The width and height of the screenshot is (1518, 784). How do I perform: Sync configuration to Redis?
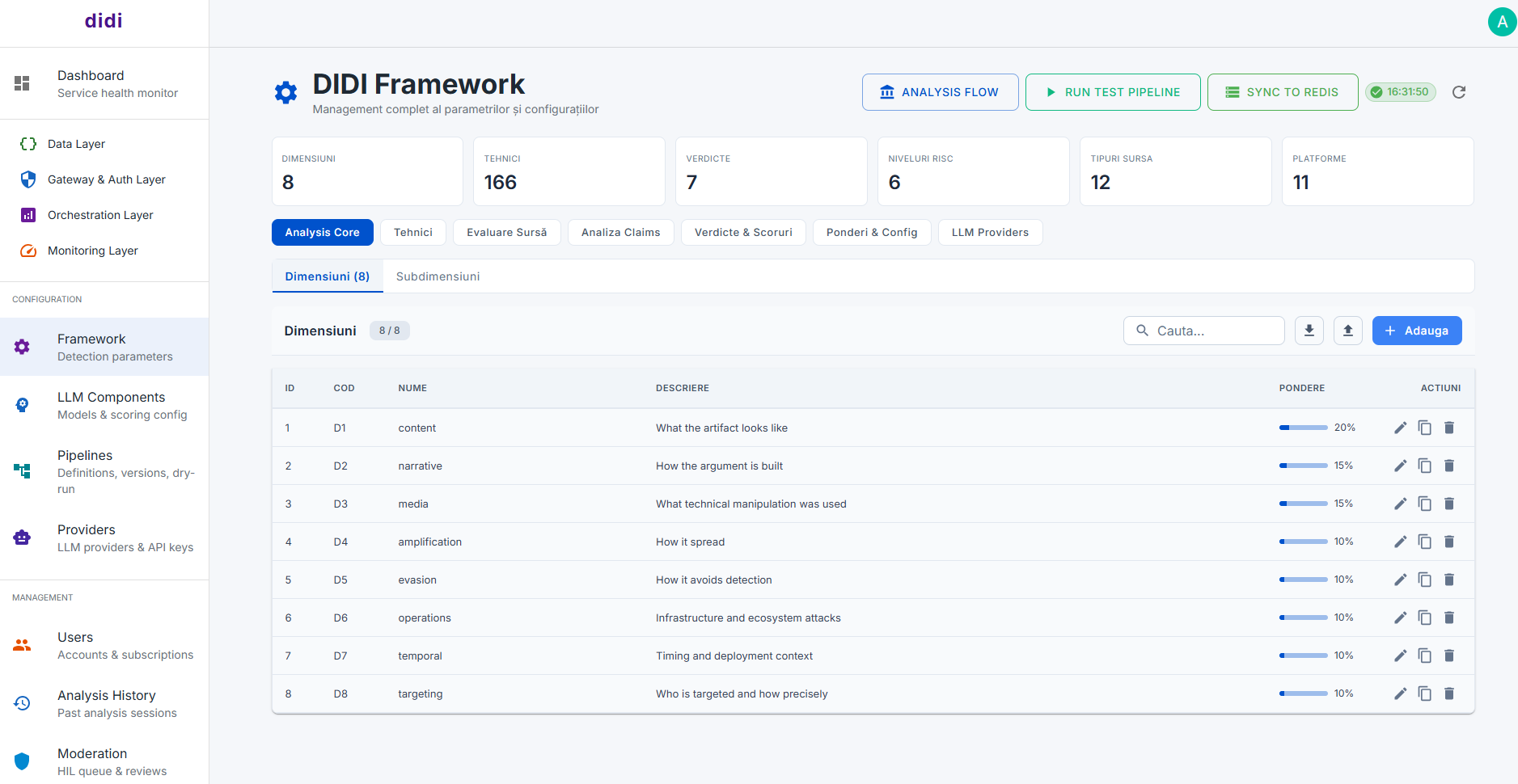(1283, 92)
